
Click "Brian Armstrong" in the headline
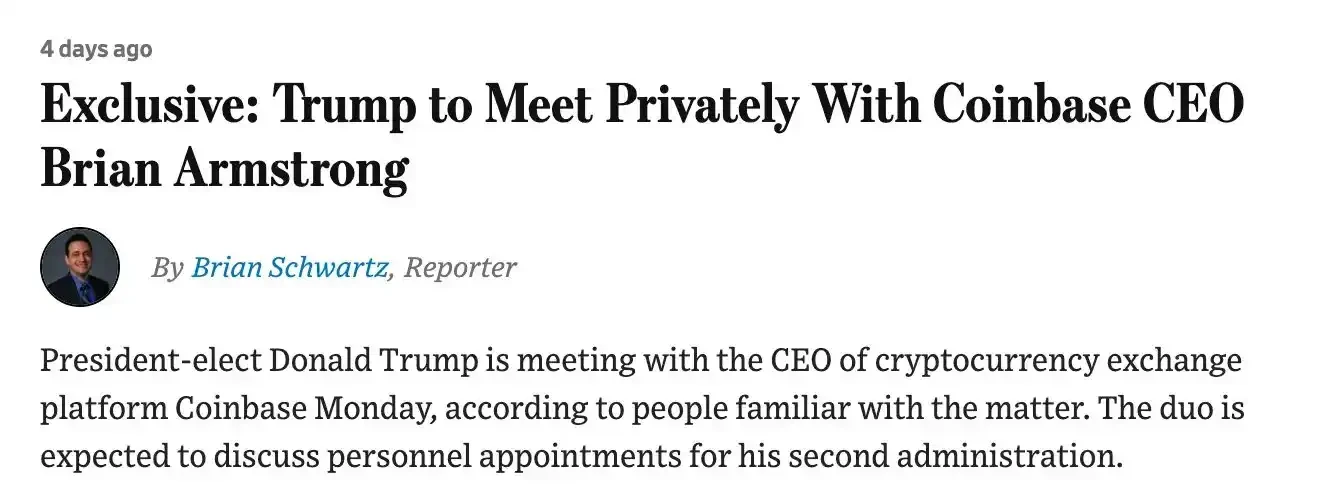pyautogui.click(x=224, y=171)
